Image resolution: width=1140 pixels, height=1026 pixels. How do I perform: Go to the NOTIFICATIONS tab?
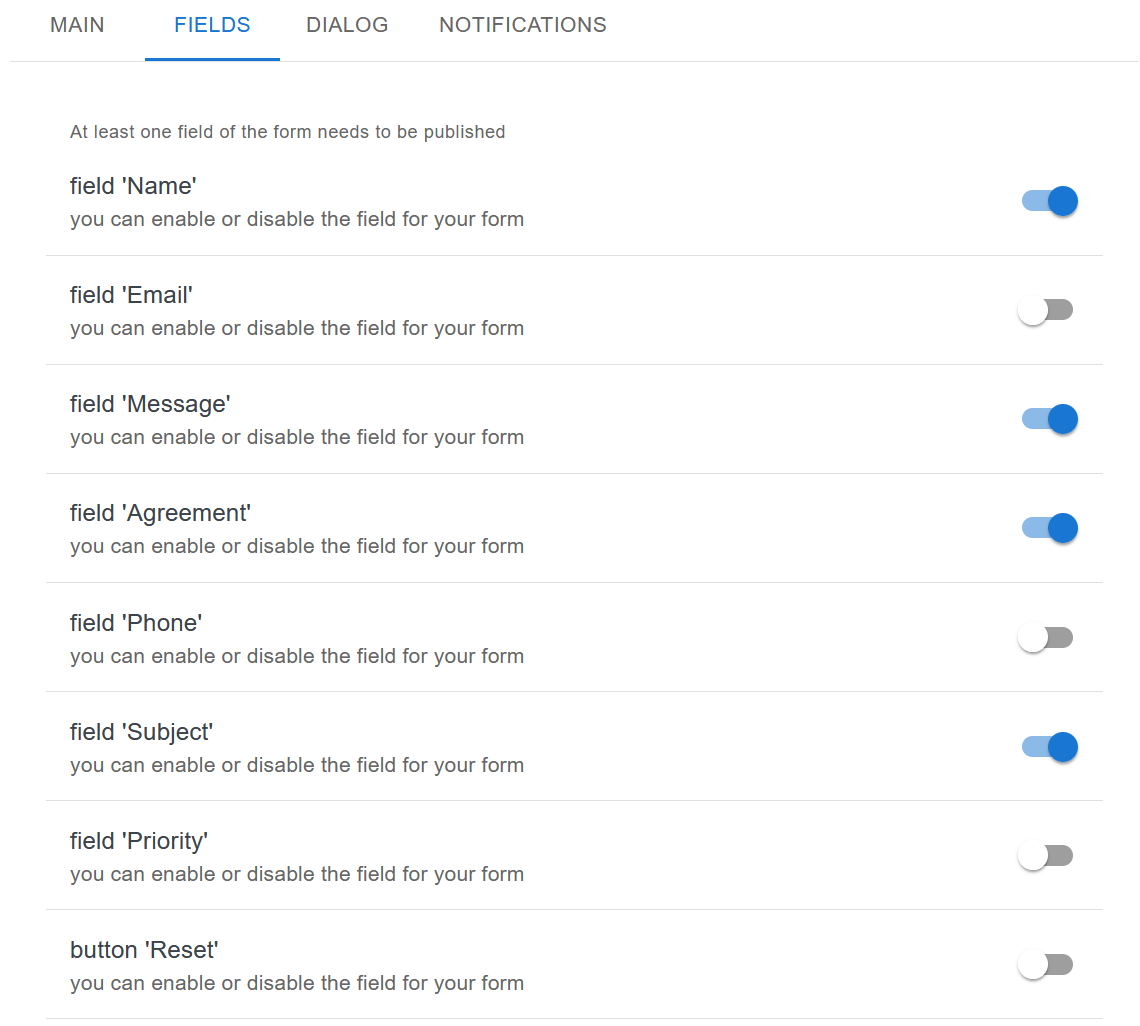pos(522,26)
